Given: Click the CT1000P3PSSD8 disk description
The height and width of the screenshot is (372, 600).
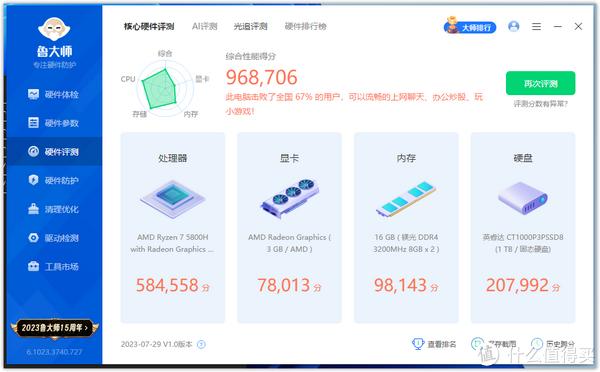Looking at the screenshot, I should coord(523,243).
